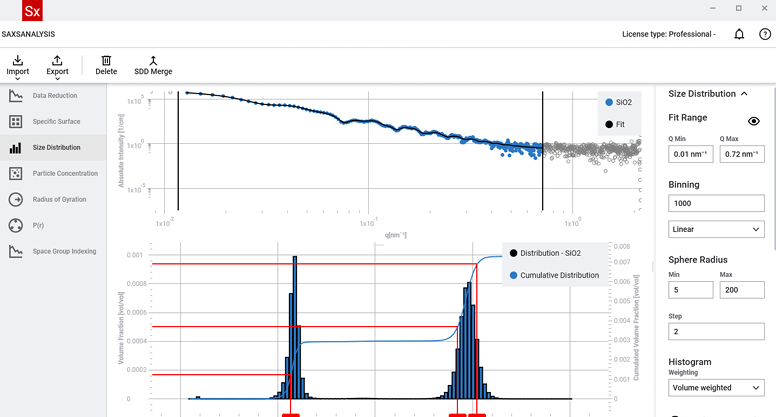
Task: Click the Sx application logo
Action: (x=12, y=10)
